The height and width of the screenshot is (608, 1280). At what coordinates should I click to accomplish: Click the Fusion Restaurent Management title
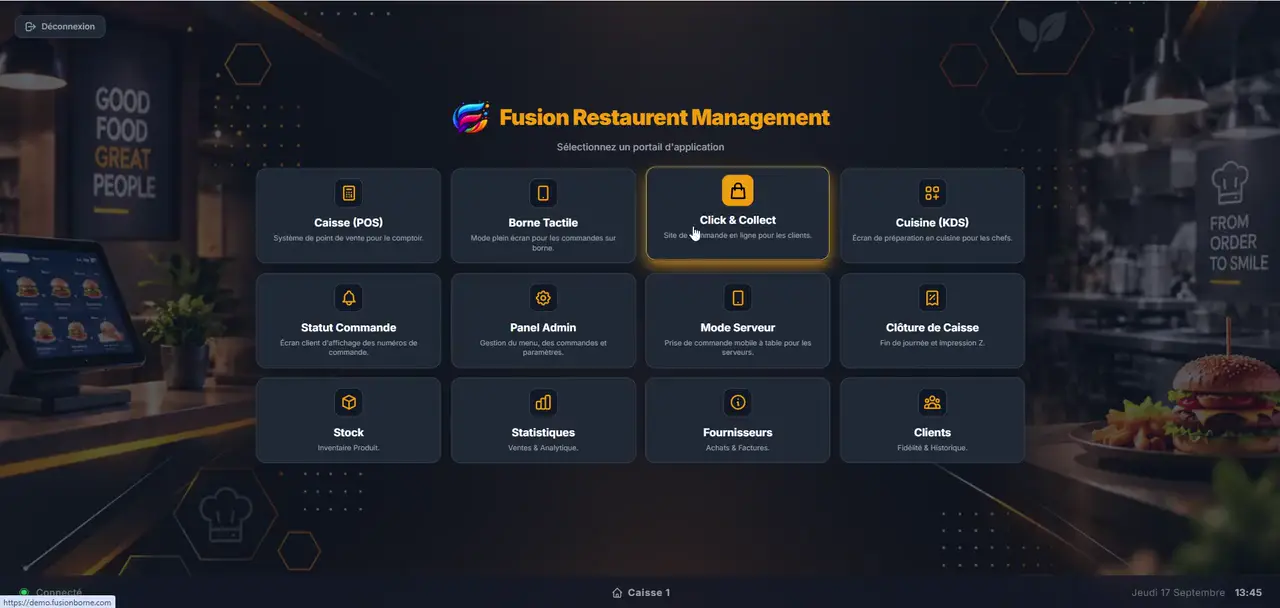664,118
